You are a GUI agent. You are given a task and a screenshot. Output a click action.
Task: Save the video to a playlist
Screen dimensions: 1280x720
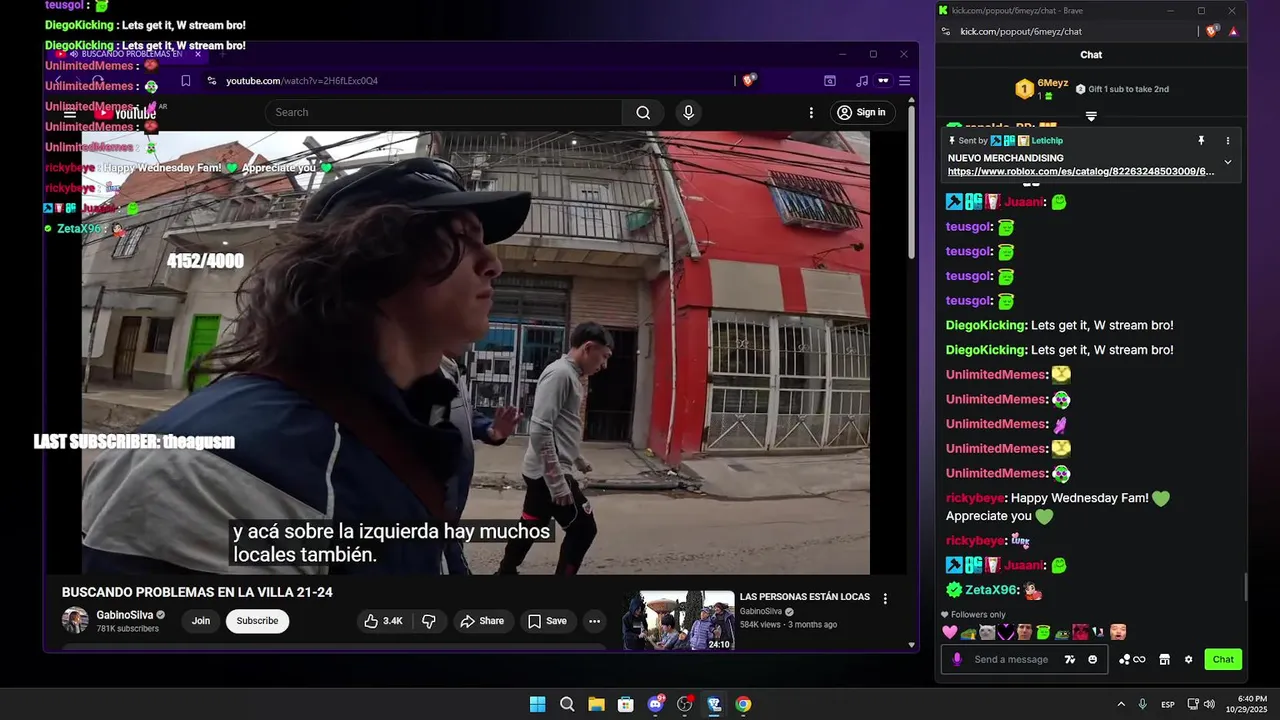coord(547,621)
